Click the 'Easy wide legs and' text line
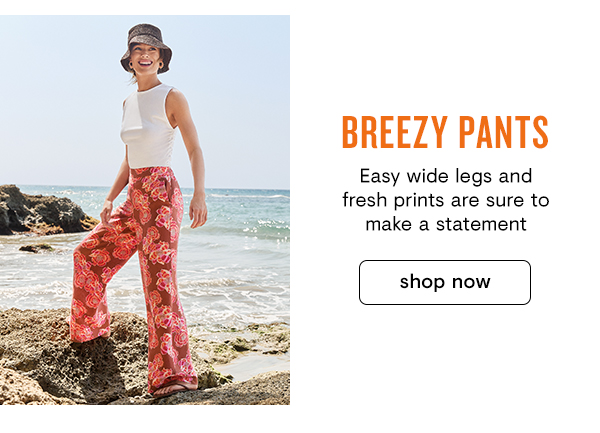600x433 pixels. [x=446, y=176]
